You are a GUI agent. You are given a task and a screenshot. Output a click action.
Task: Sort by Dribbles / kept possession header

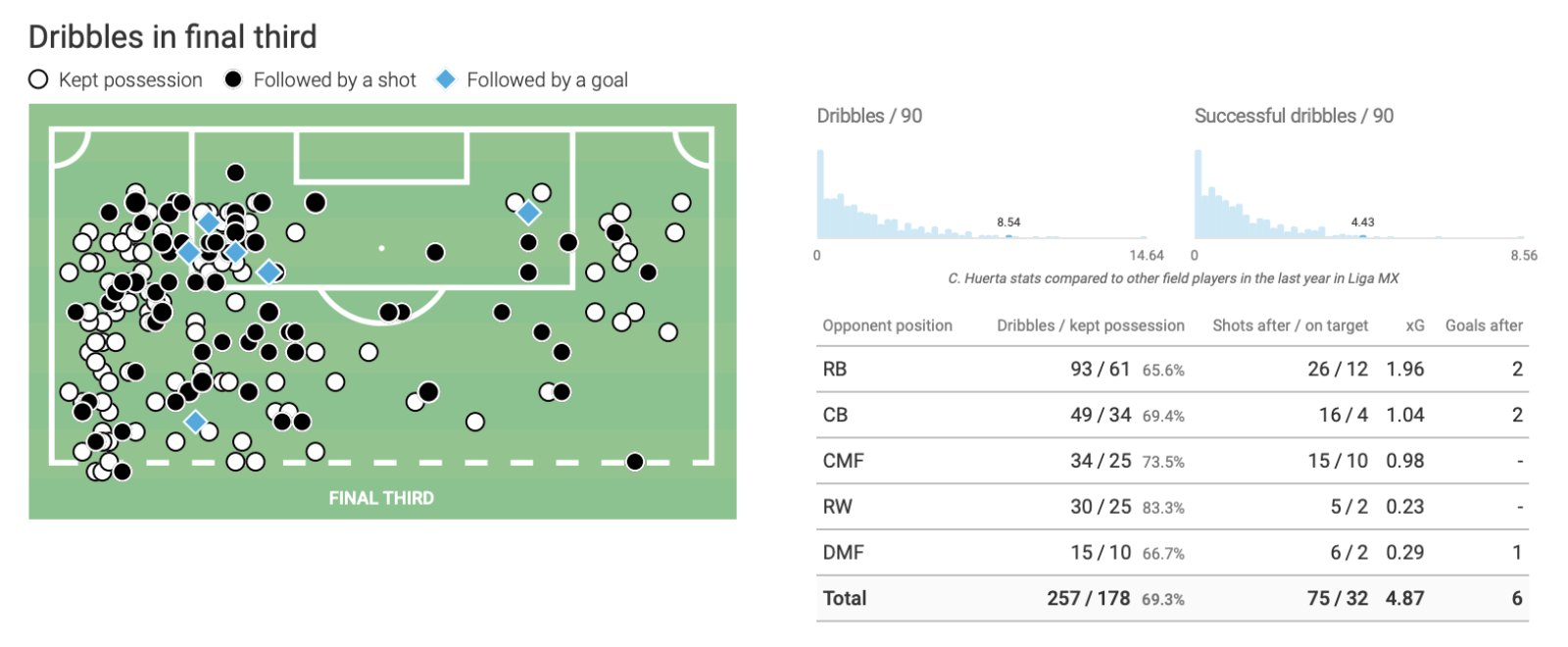tap(1091, 325)
